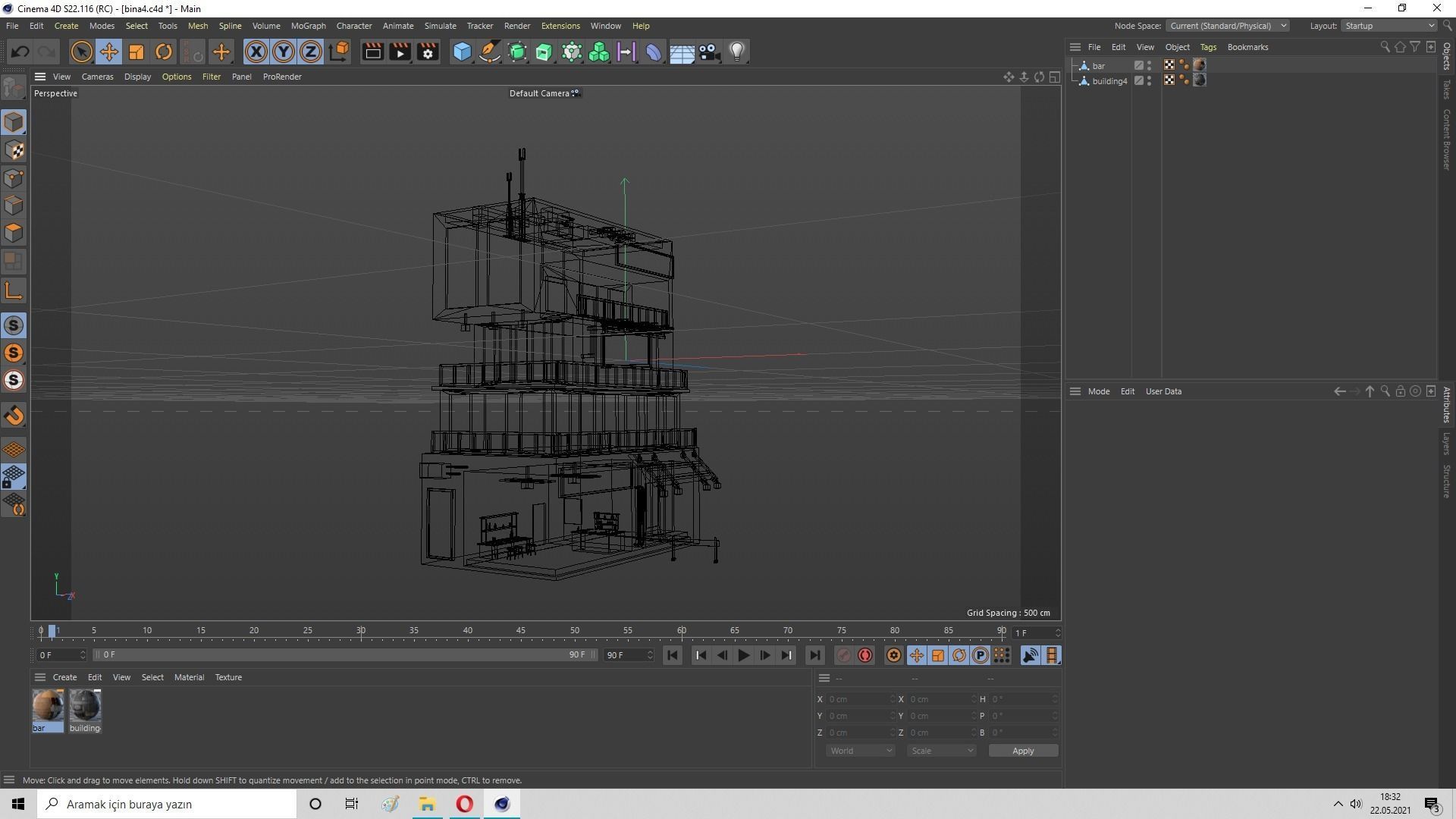Open the Opera browser from taskbar
This screenshot has width=1456, height=819.
tap(464, 804)
